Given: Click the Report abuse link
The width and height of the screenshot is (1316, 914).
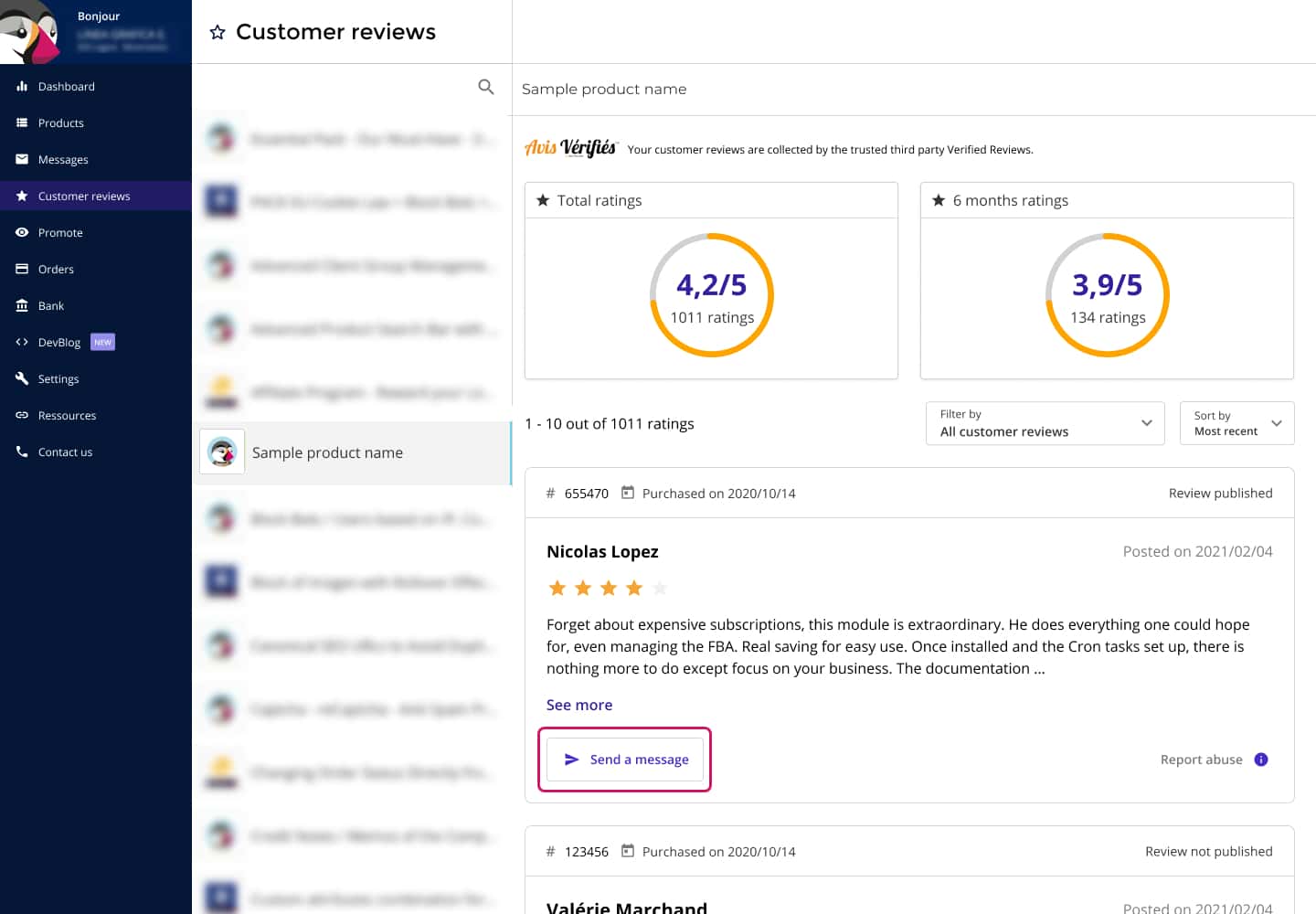Looking at the screenshot, I should coord(1201,760).
